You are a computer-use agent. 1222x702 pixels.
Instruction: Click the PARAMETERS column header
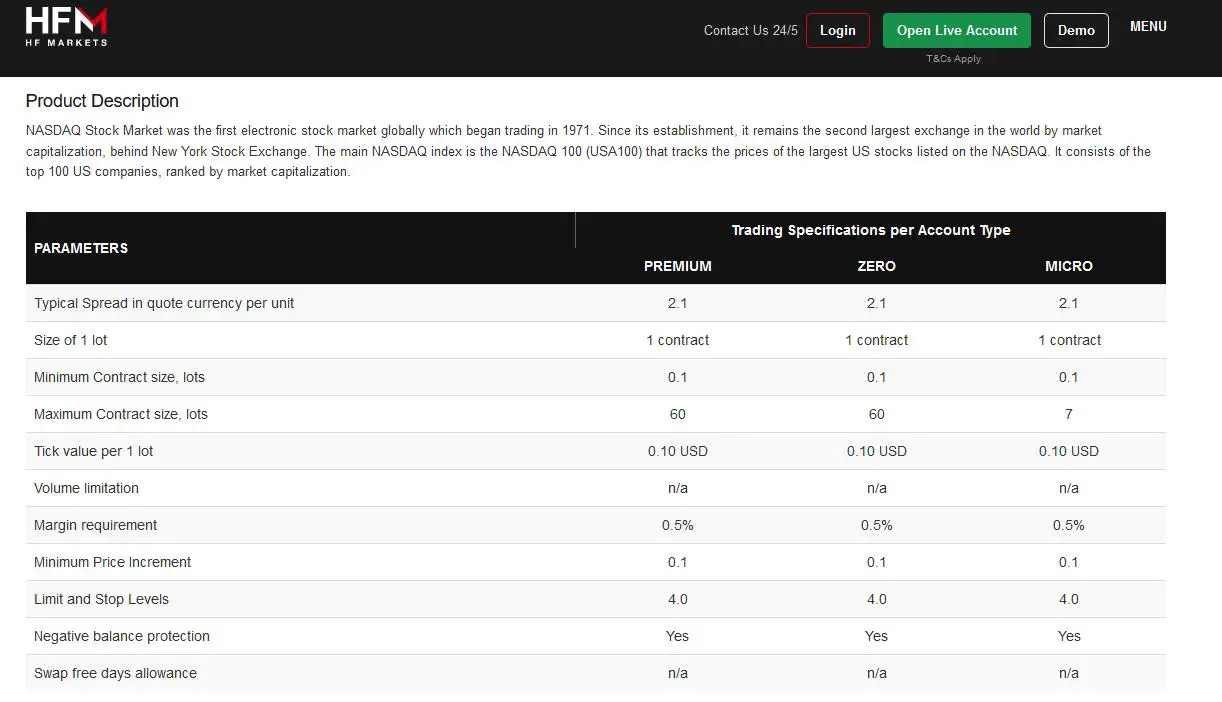(81, 248)
